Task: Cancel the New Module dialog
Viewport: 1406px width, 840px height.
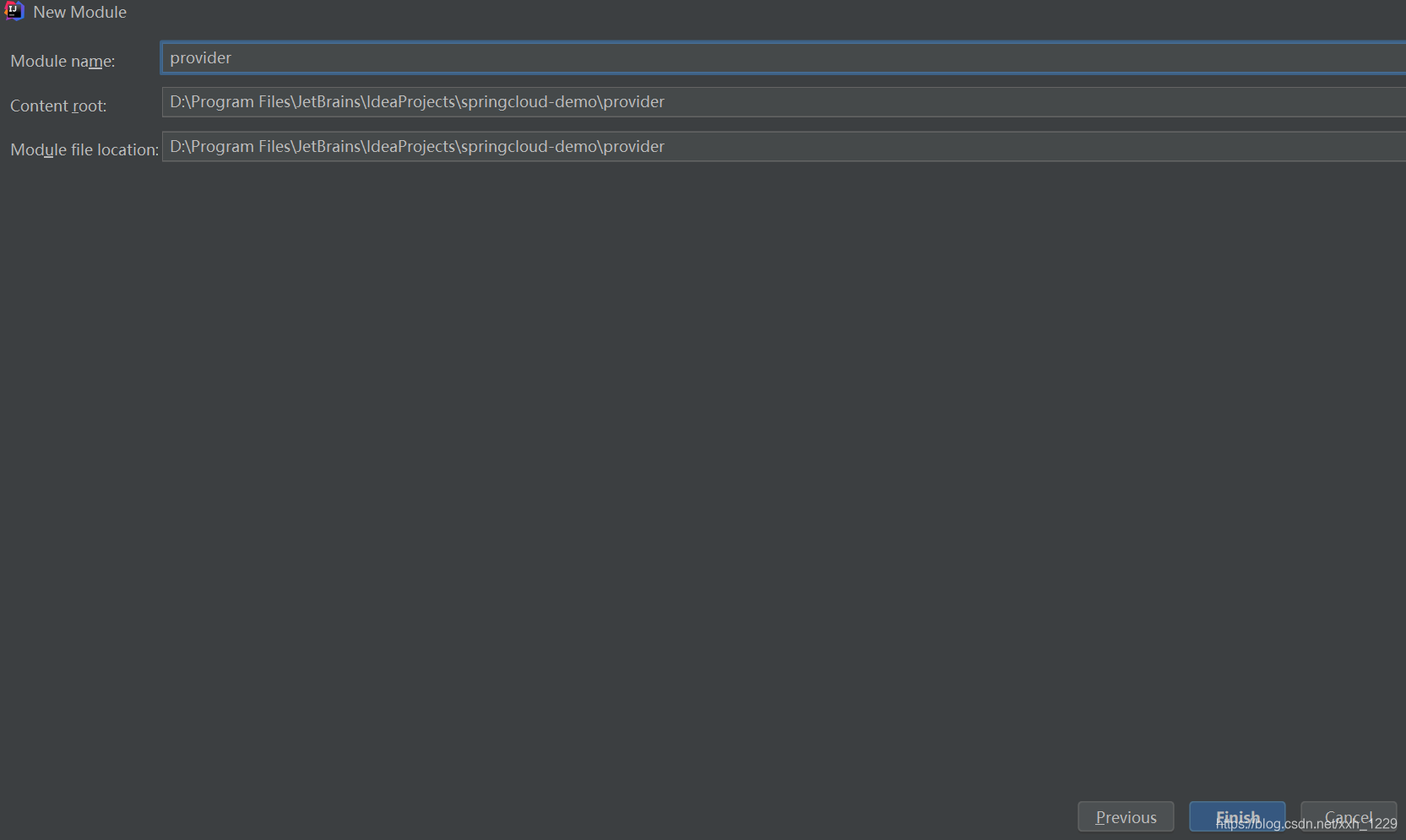Action: coord(1349,816)
